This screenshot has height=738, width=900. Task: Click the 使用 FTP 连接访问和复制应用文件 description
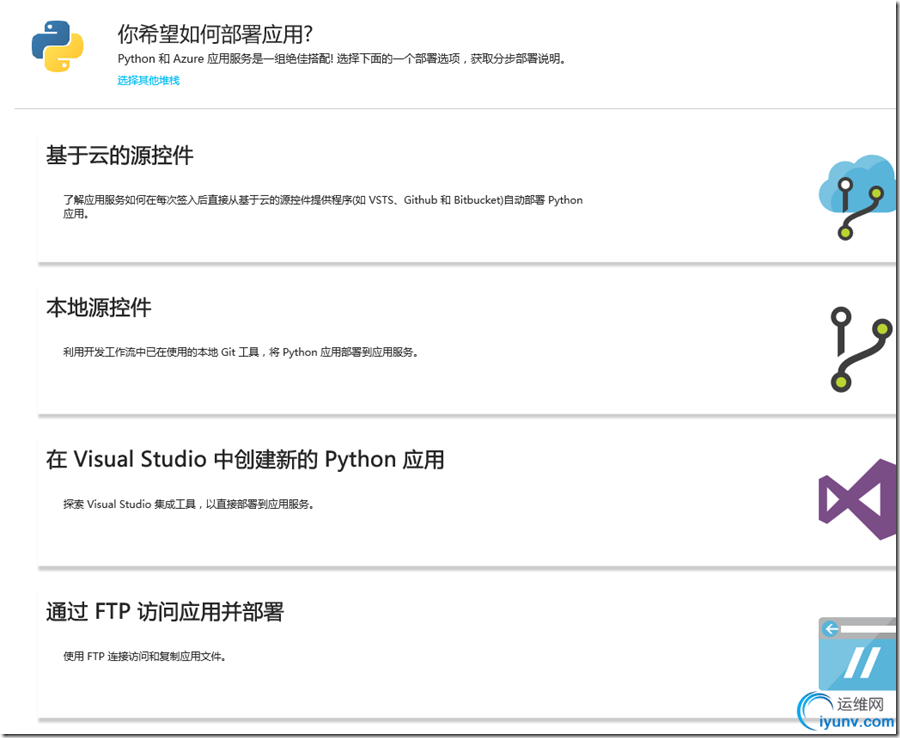pyautogui.click(x=144, y=657)
